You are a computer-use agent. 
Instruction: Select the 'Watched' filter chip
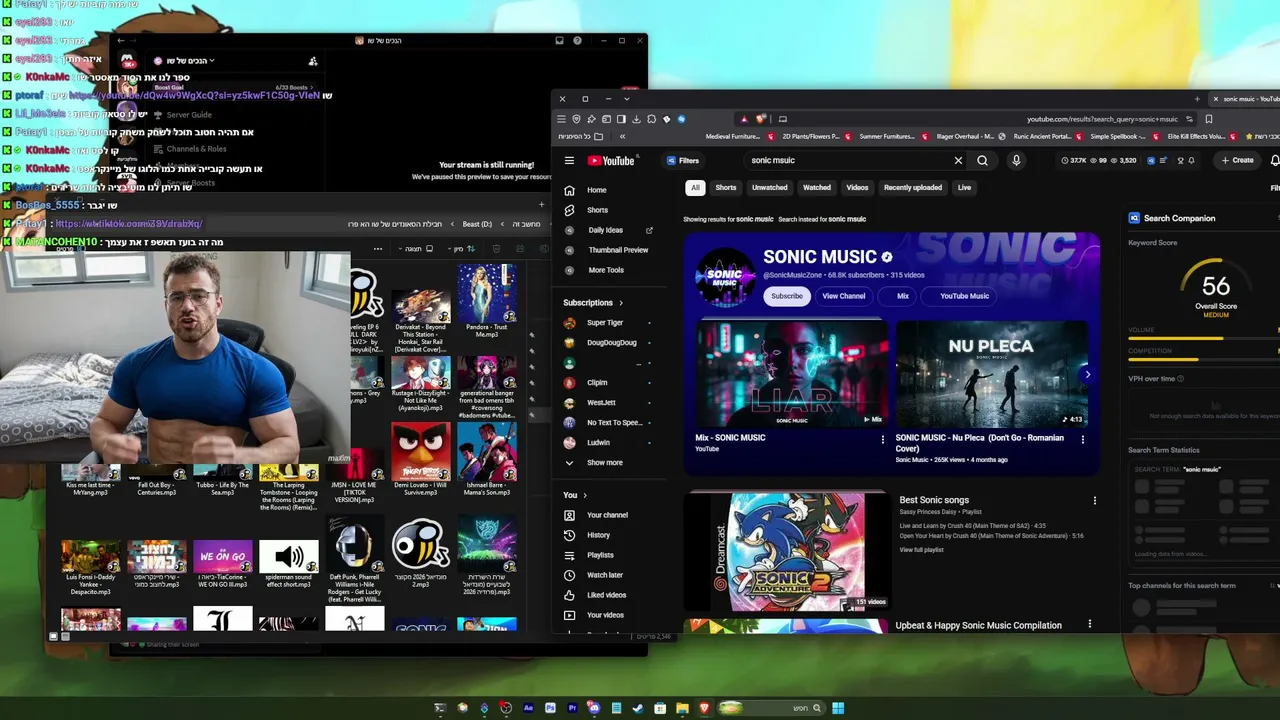(x=817, y=187)
